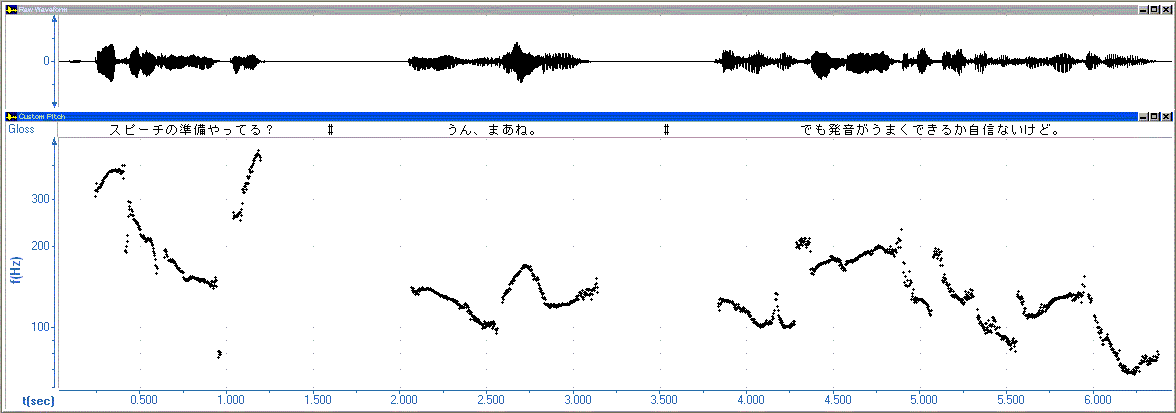The height and width of the screenshot is (413, 1176).
Task: Click the 3.500 time tick label
Action: [662, 400]
